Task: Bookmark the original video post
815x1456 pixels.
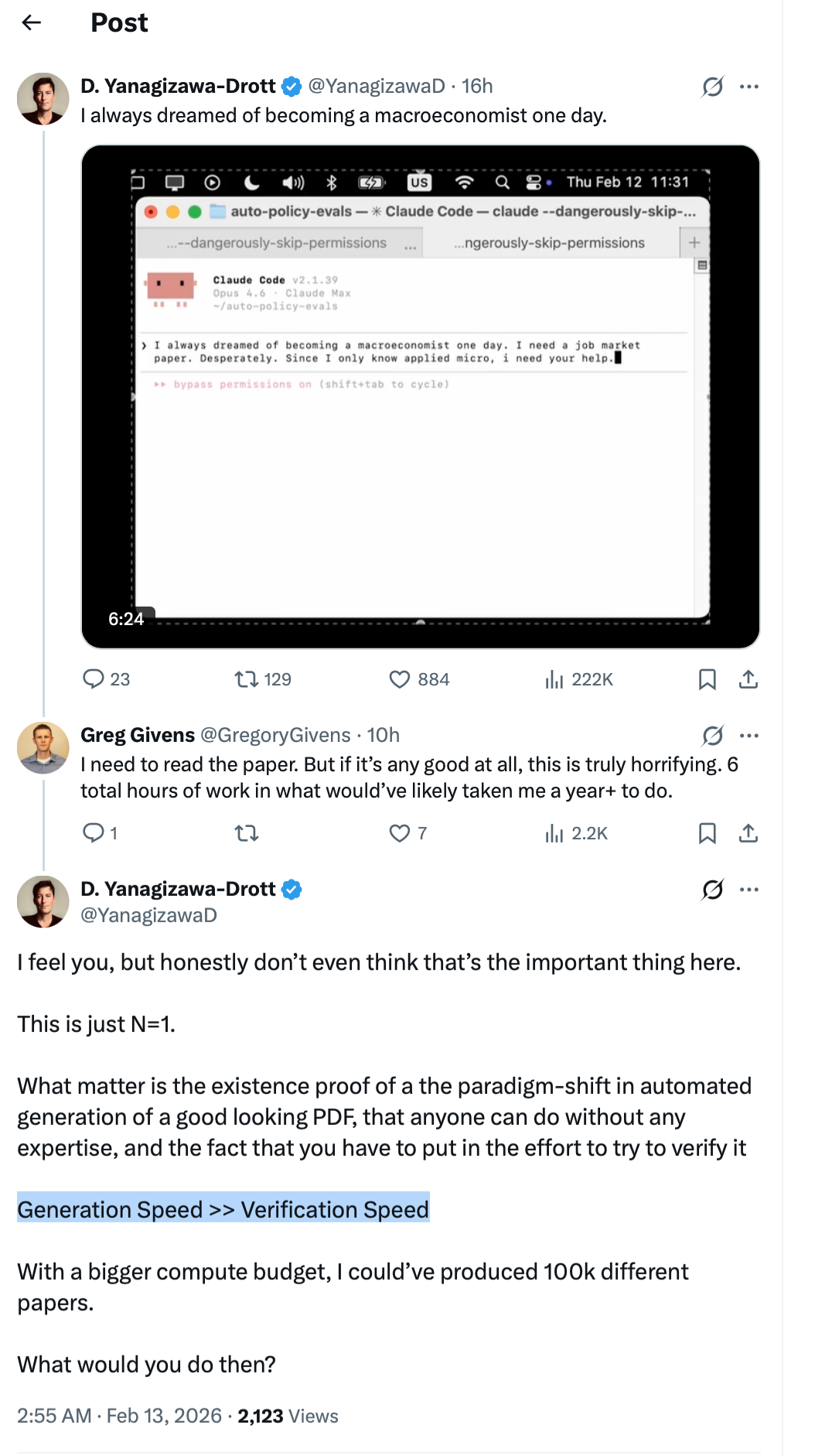Action: point(707,679)
